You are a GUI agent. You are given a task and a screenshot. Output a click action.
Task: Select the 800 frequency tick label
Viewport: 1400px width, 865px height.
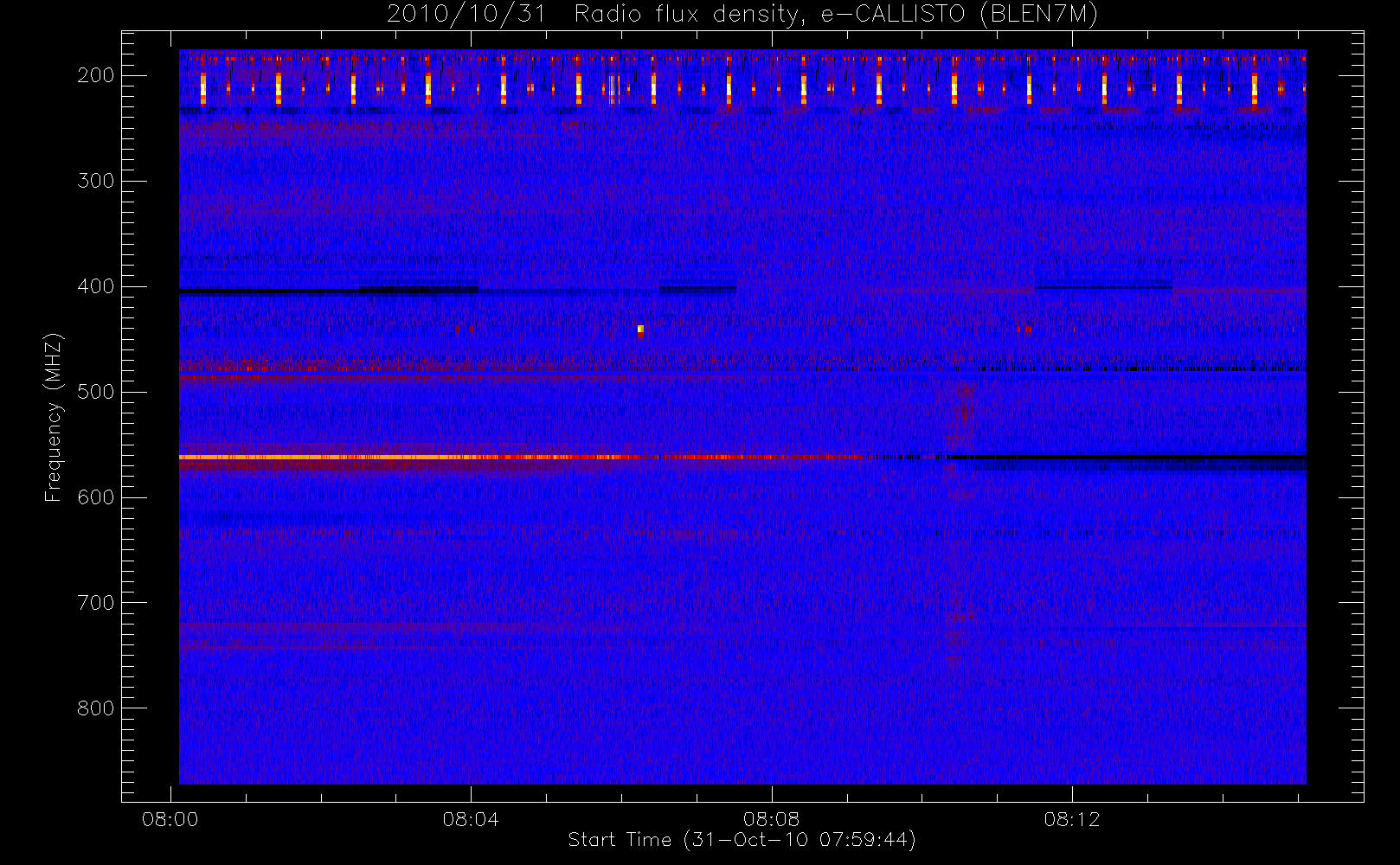tap(96, 708)
